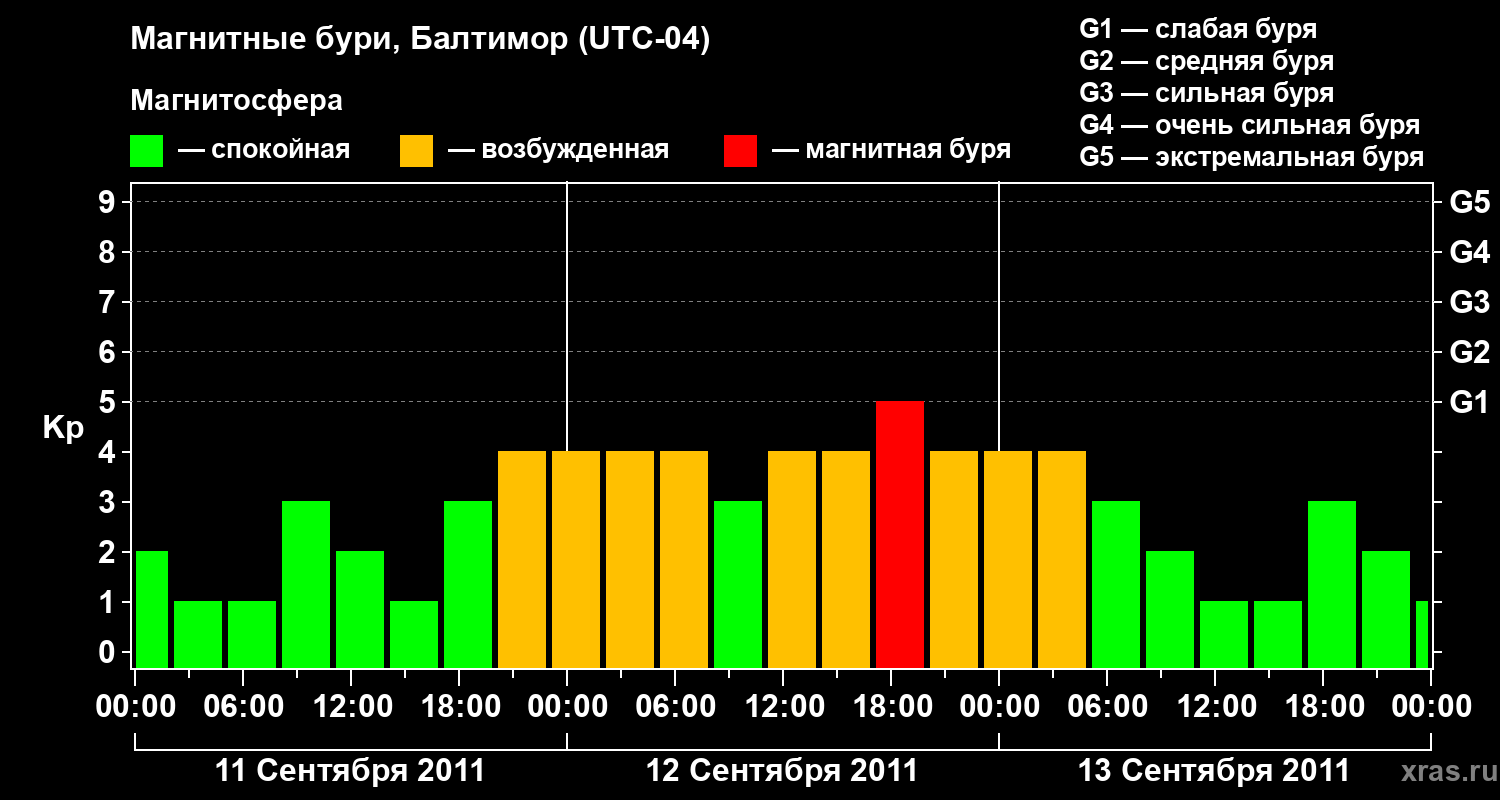Select the green Kp 3 bar at 18:00 on 13 September

click(x=1332, y=584)
